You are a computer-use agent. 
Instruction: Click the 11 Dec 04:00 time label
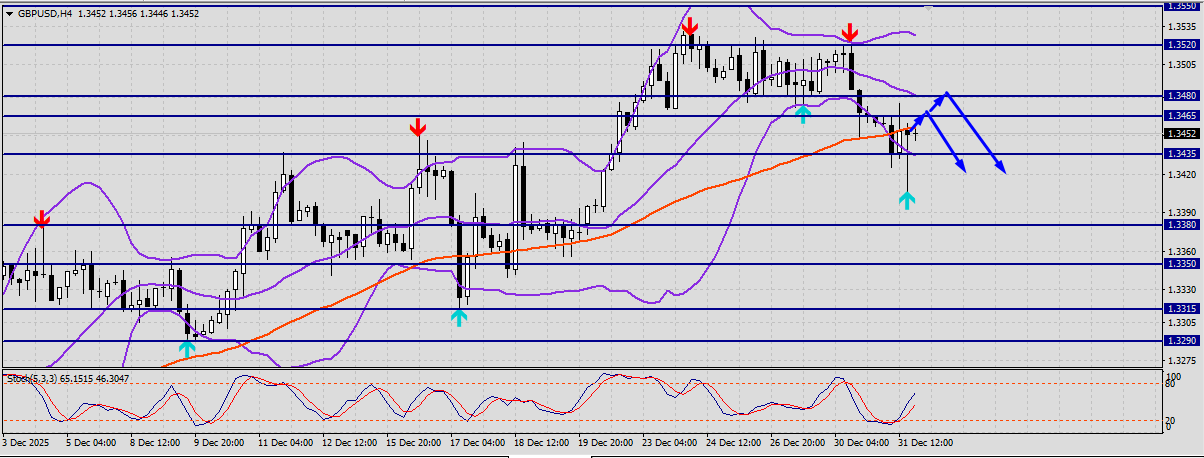coord(284,442)
